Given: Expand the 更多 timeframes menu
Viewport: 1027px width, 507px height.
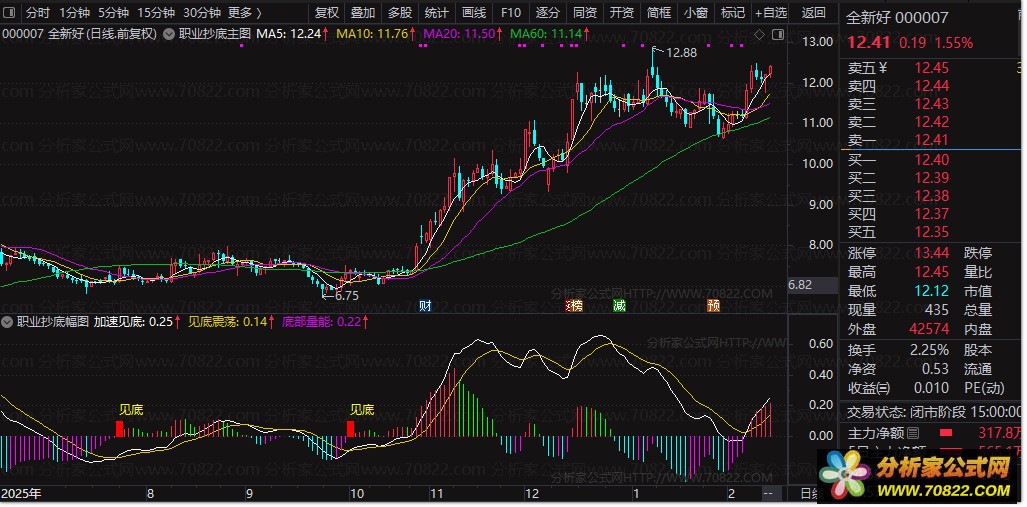Looking at the screenshot, I should coord(244,13).
